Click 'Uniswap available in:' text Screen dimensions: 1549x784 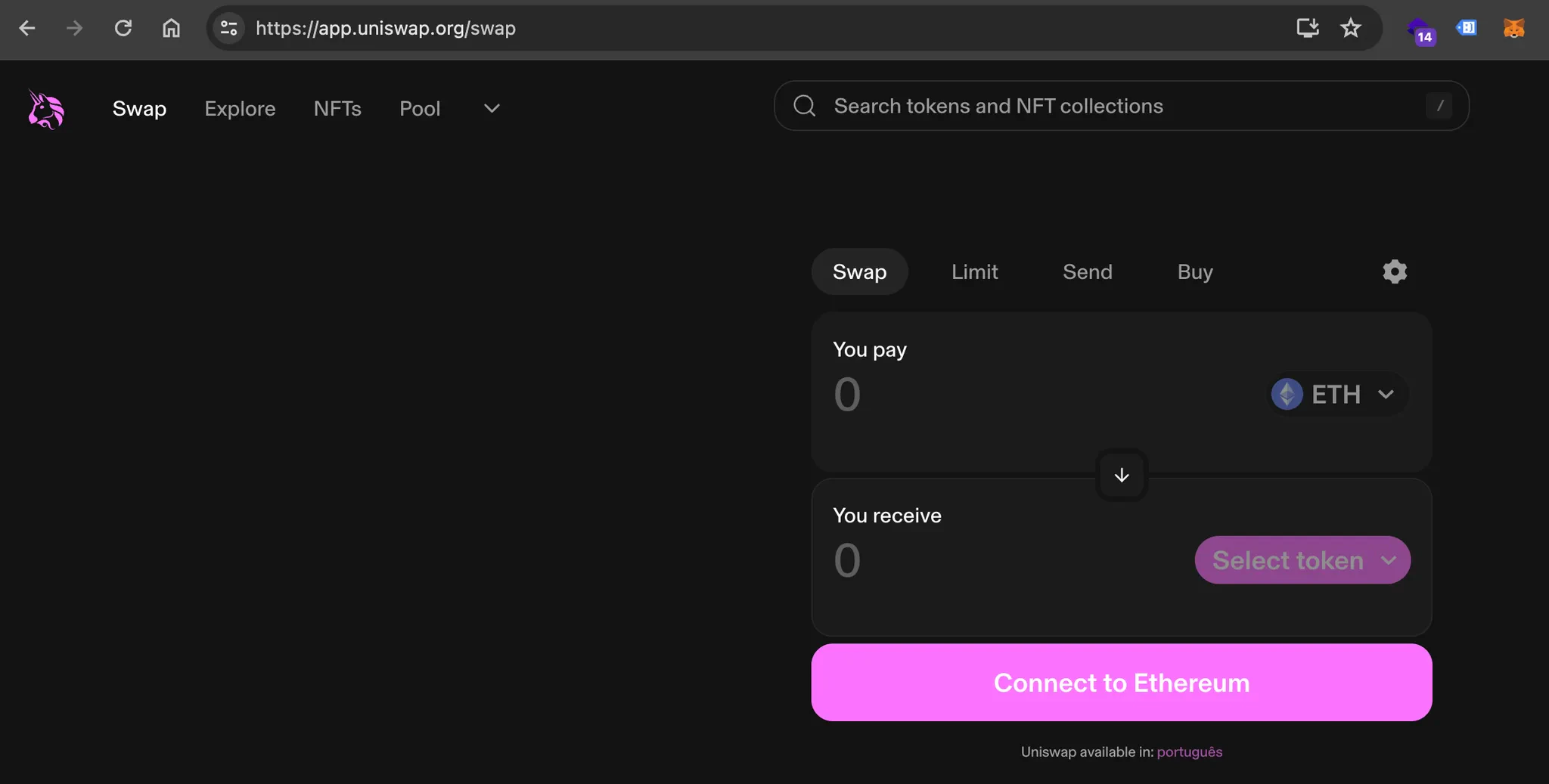pyautogui.click(x=1087, y=751)
